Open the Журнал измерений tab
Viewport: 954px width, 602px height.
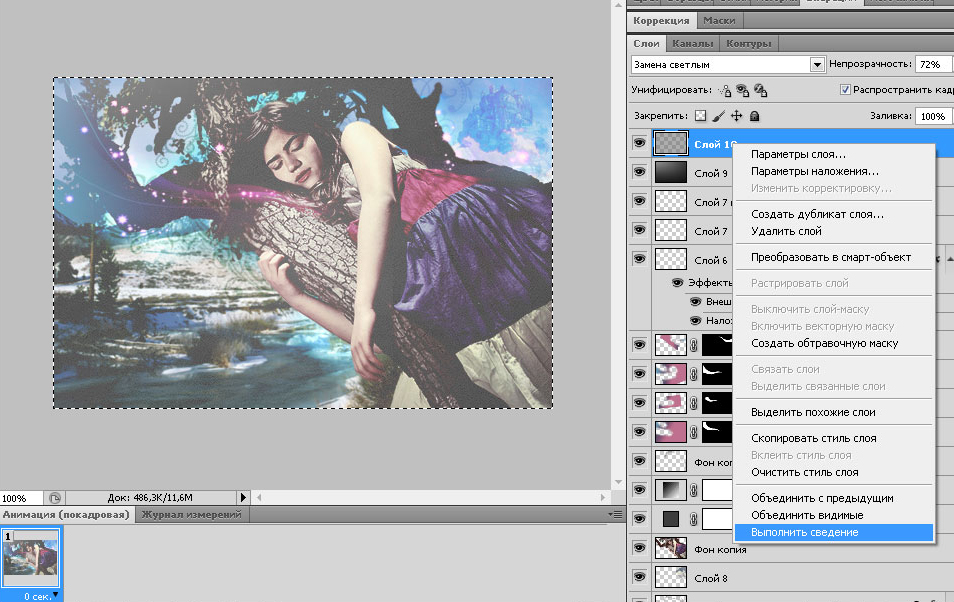[192, 514]
